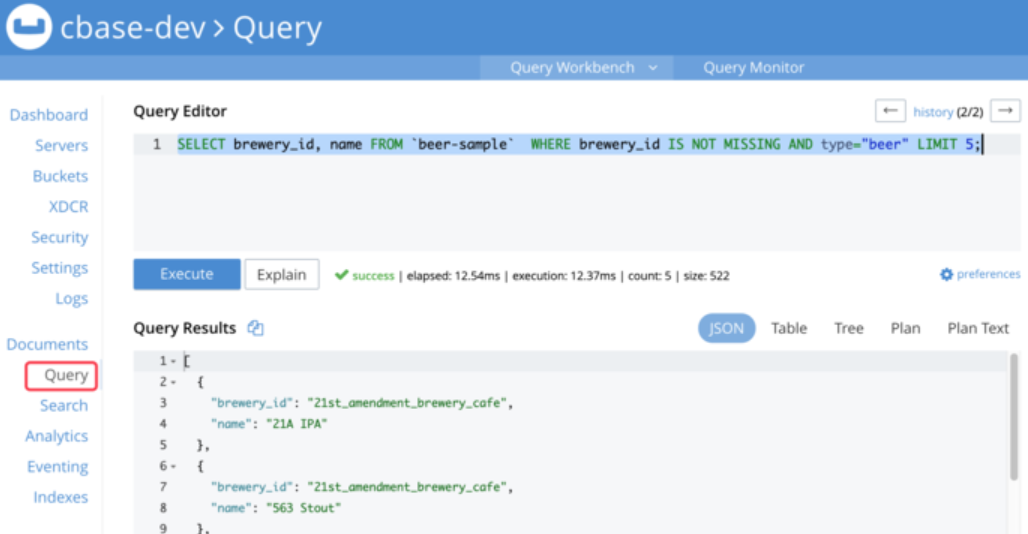Open Analytics in the sidebar
The width and height of the screenshot is (1028, 534).
56,436
